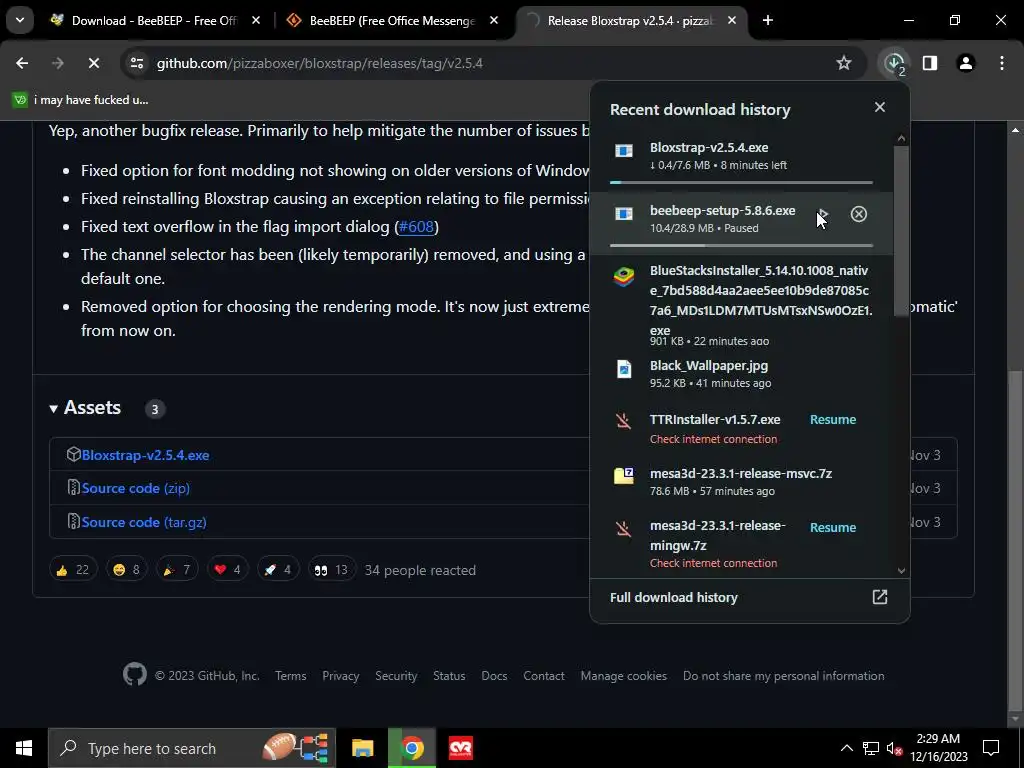1024x768 pixels.
Task: Resume the paused beebeep-setup-5.8.6.exe download
Action: pyautogui.click(x=823, y=214)
